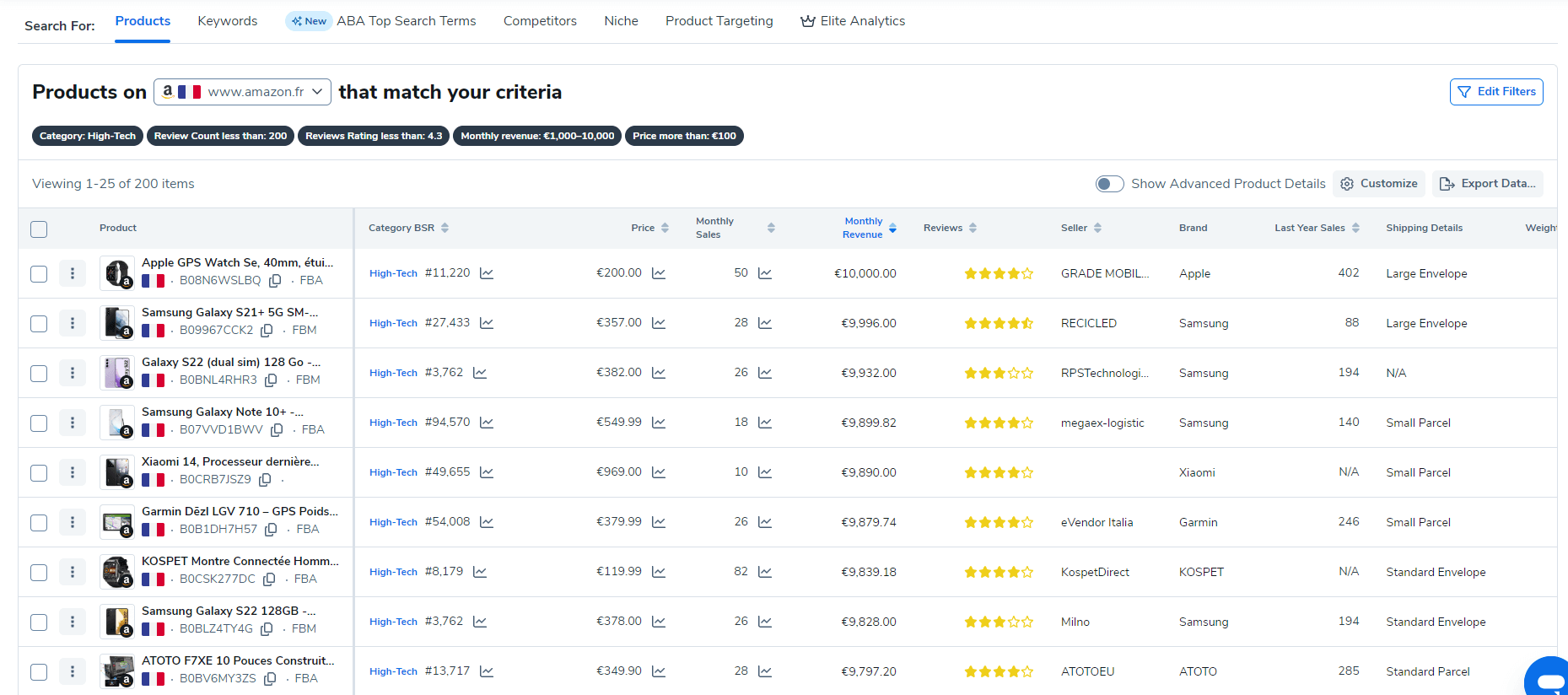Click the Edit Filters button
This screenshot has width=1568, height=695.
tap(1496, 92)
